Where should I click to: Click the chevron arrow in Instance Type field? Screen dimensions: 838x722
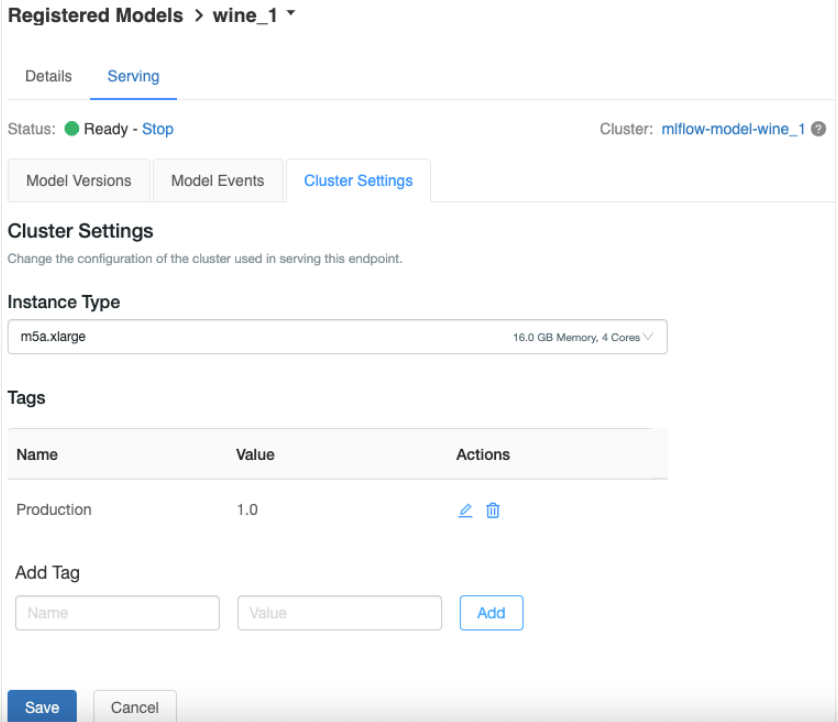pyautogui.click(x=649, y=337)
